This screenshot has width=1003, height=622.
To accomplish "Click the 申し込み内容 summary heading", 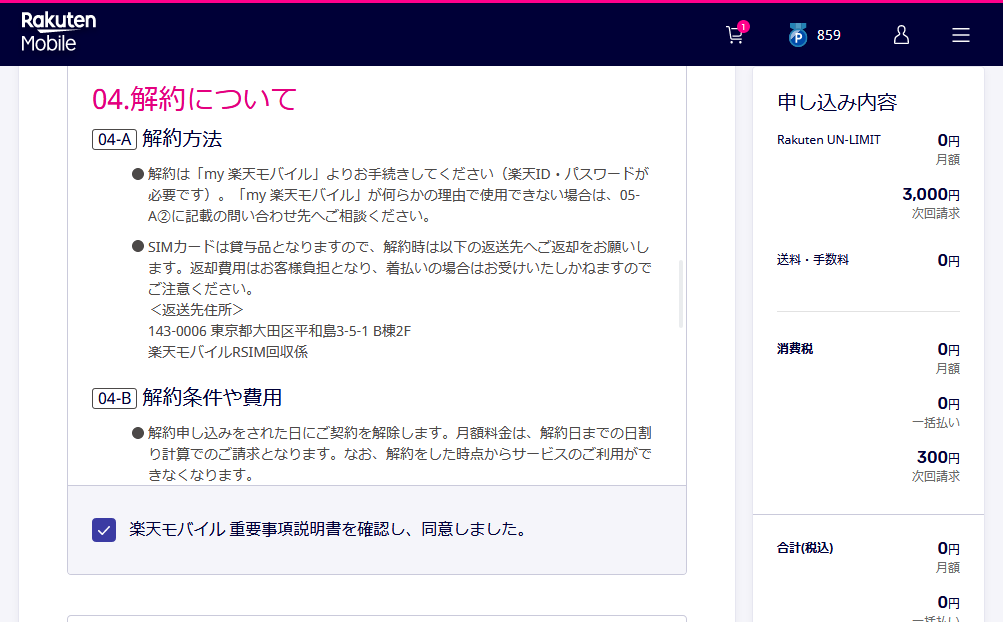I will coord(837,102).
